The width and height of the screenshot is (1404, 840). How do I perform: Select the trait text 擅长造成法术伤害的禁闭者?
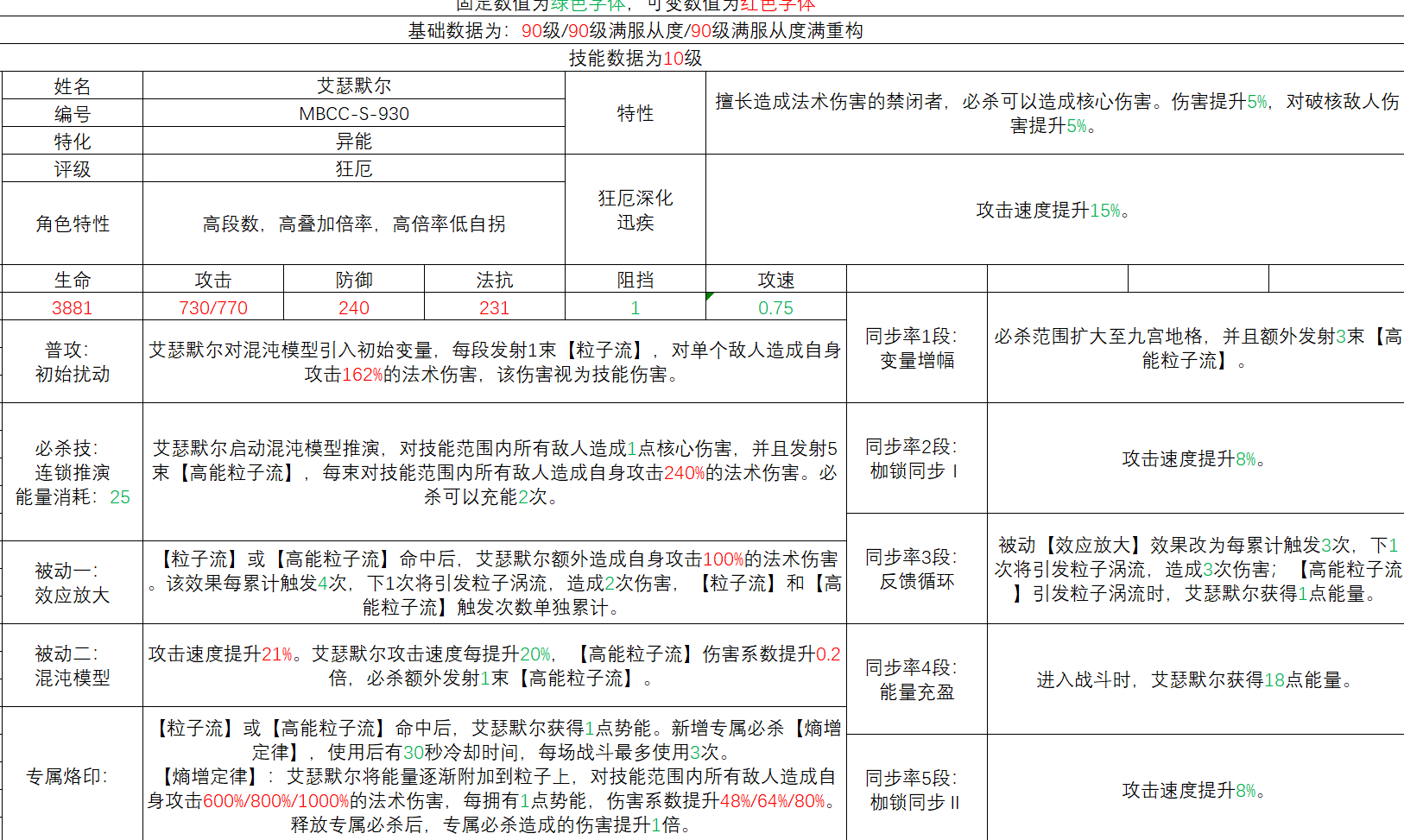[1054, 113]
